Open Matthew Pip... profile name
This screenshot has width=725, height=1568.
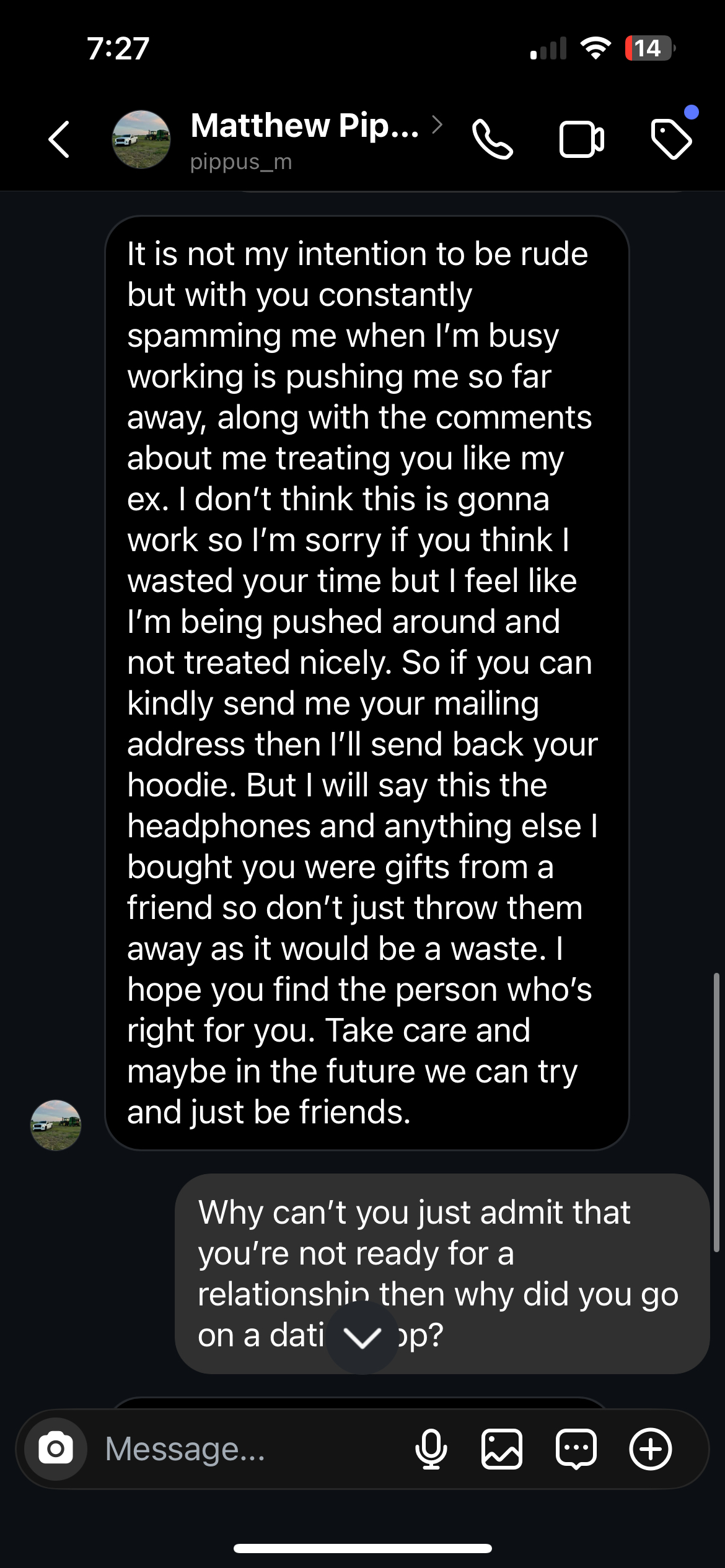tap(304, 126)
